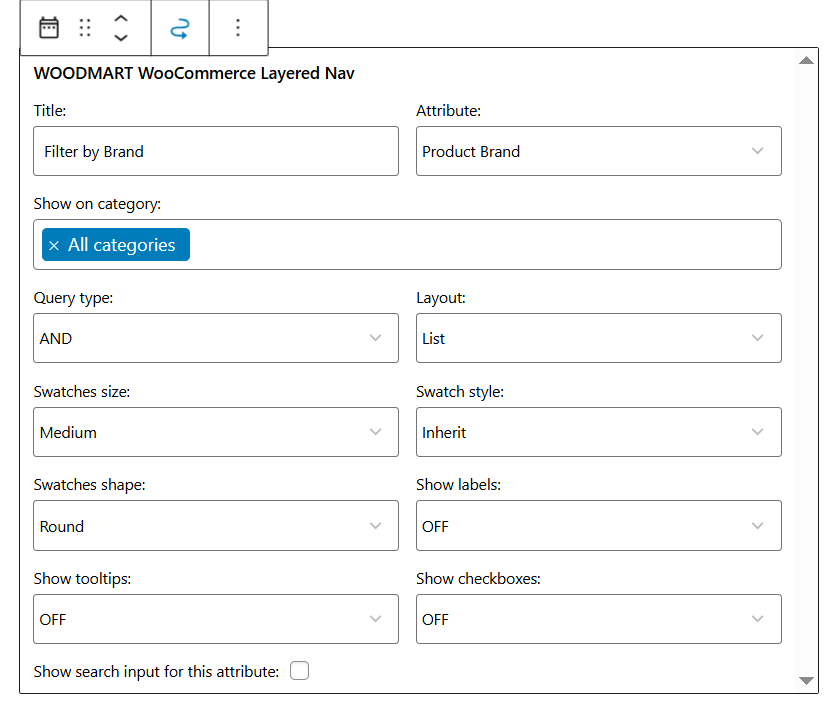Click the drag handle dots icon
This screenshot has width=829, height=710.
point(85,28)
